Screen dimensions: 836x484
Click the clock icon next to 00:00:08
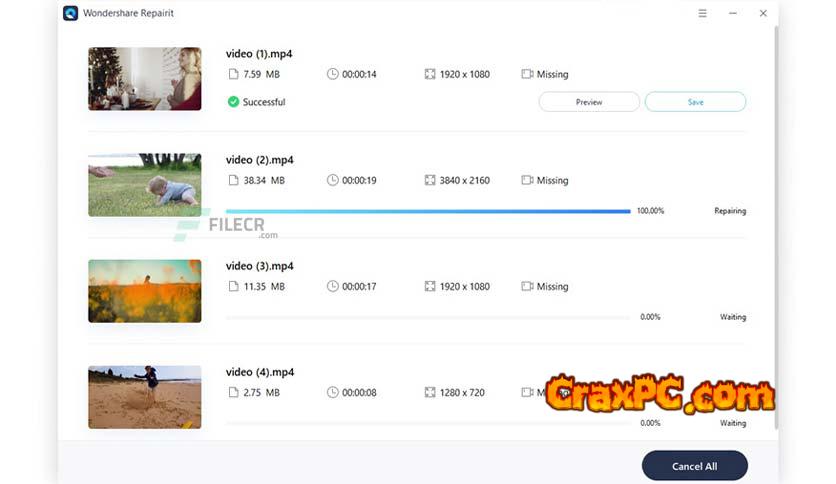(332, 392)
